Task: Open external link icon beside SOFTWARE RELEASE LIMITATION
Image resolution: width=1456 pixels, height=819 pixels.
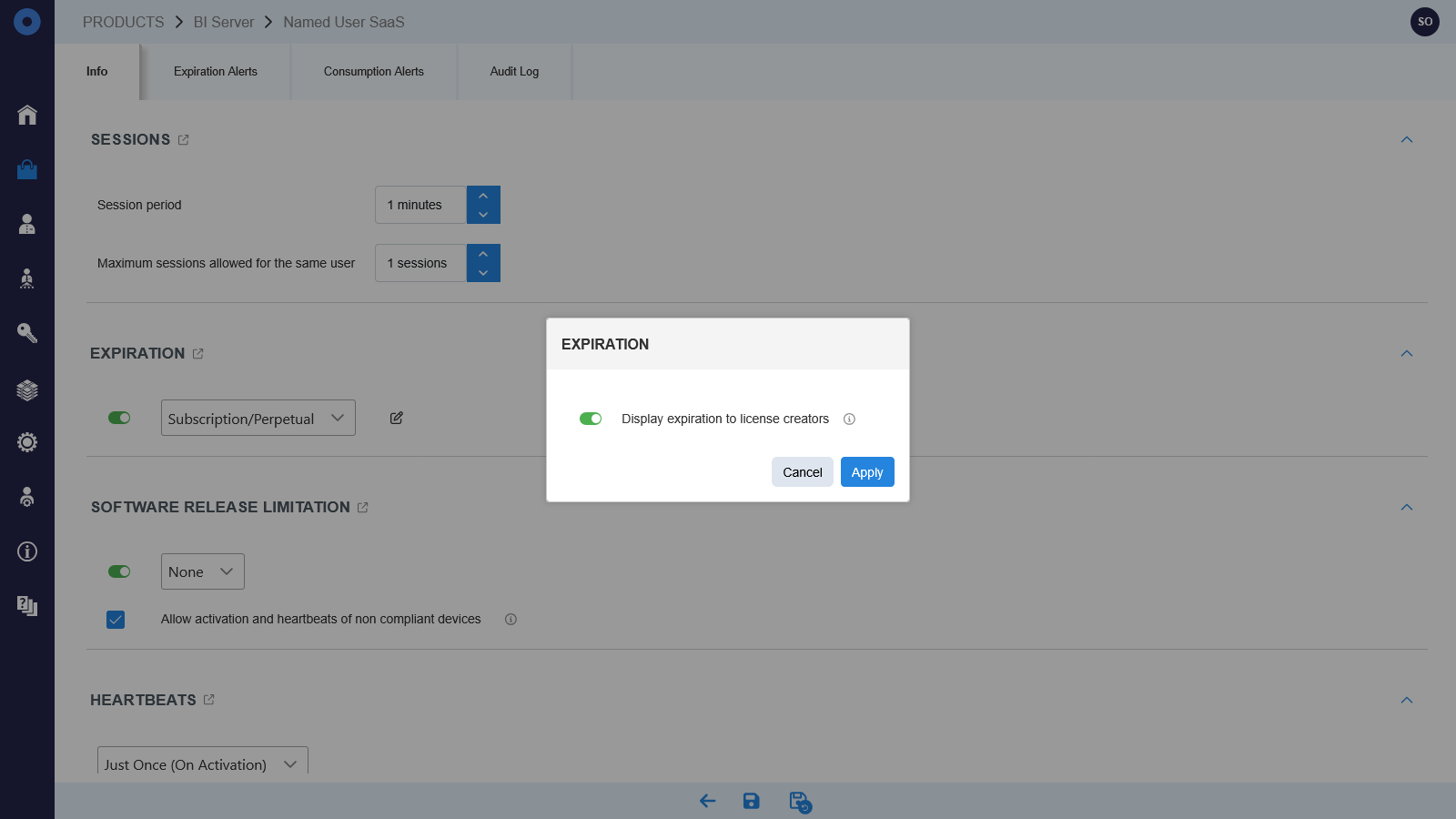Action: [363, 507]
